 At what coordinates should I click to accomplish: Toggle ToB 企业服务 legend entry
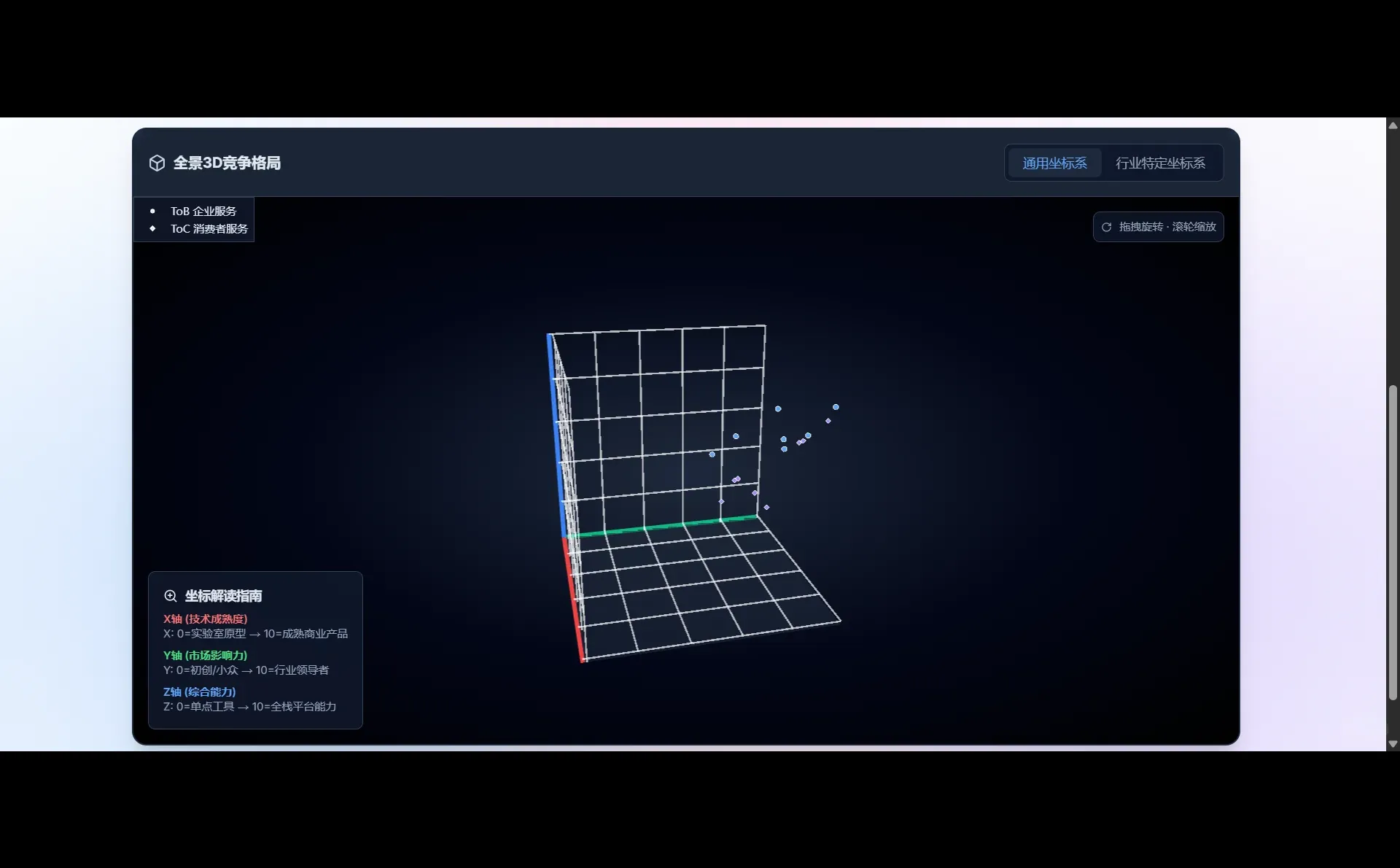pyautogui.click(x=203, y=211)
